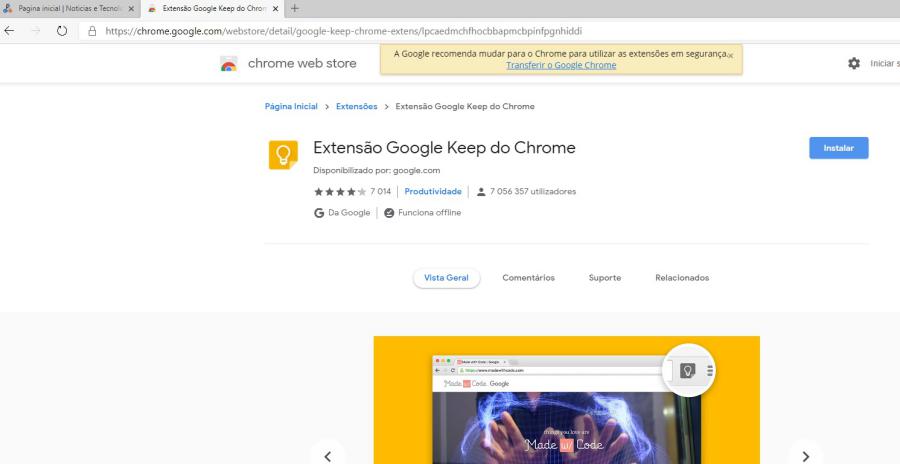Show next screenshot with right chevron

tap(806, 456)
